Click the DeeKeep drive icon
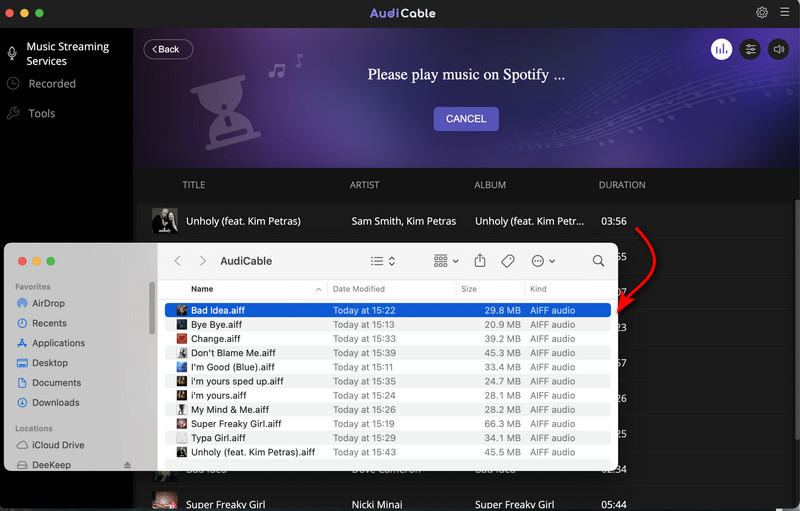The image size is (800, 511). 22,465
